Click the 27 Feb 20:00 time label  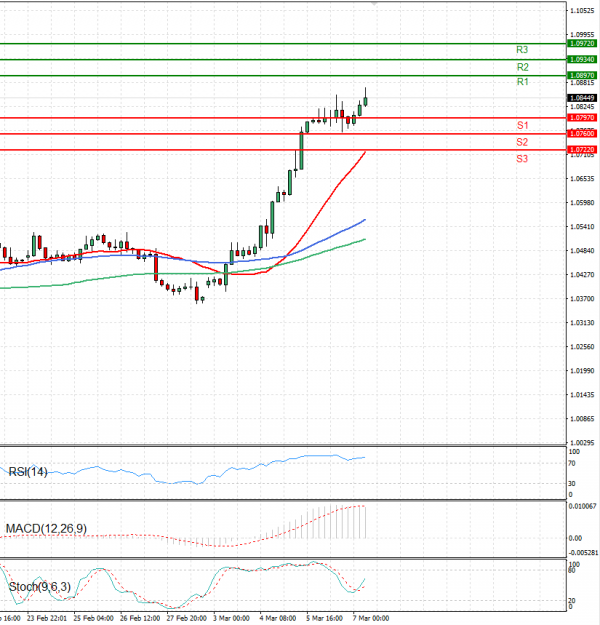[x=187, y=618]
